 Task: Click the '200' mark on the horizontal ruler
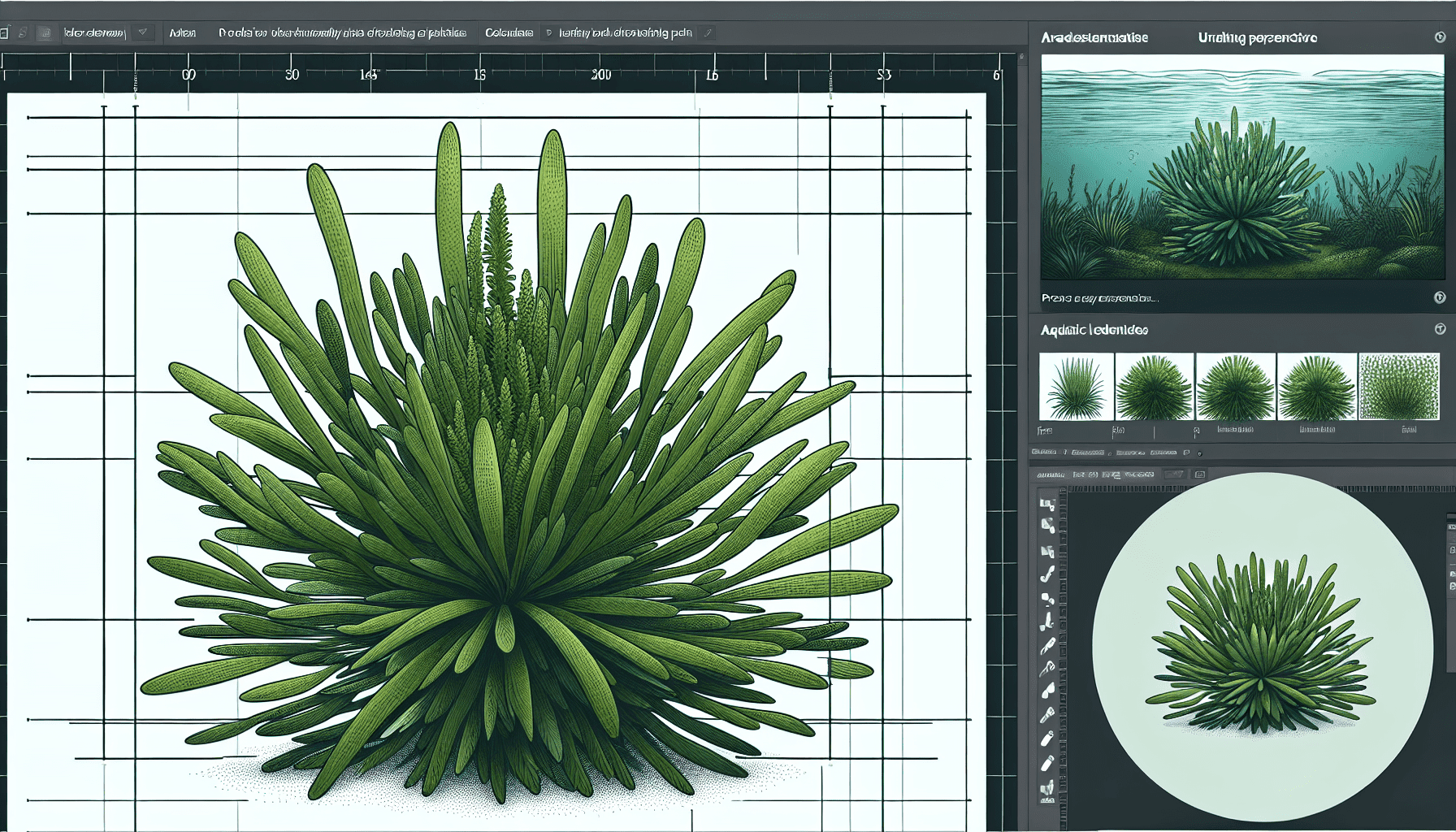tap(601, 75)
